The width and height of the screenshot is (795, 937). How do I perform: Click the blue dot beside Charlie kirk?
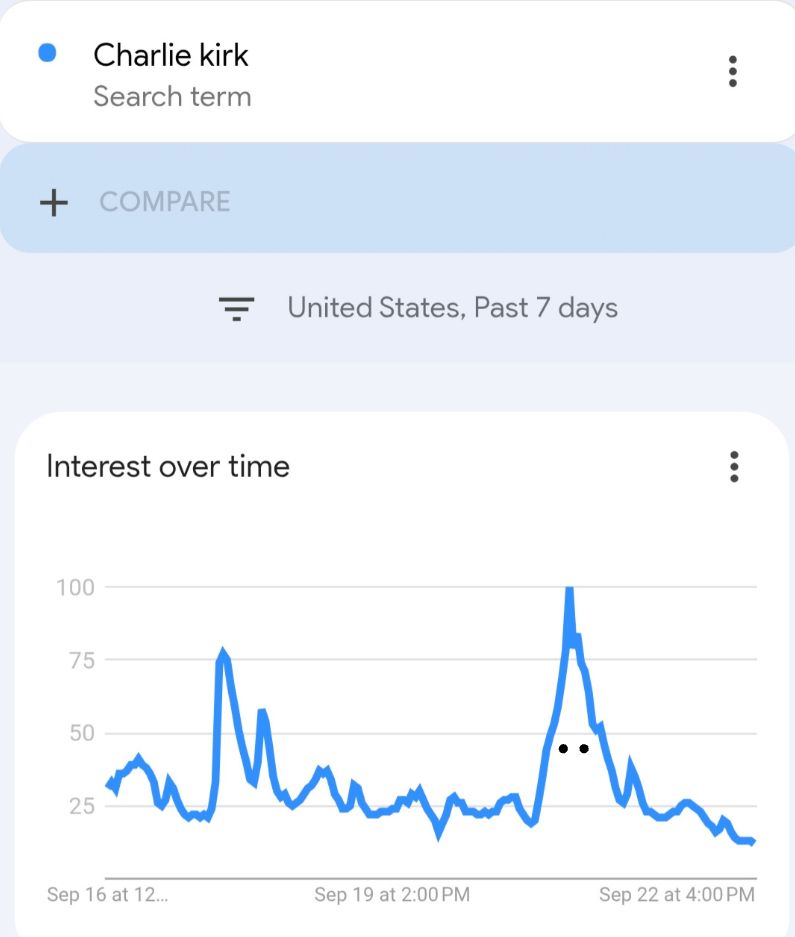[x=47, y=53]
